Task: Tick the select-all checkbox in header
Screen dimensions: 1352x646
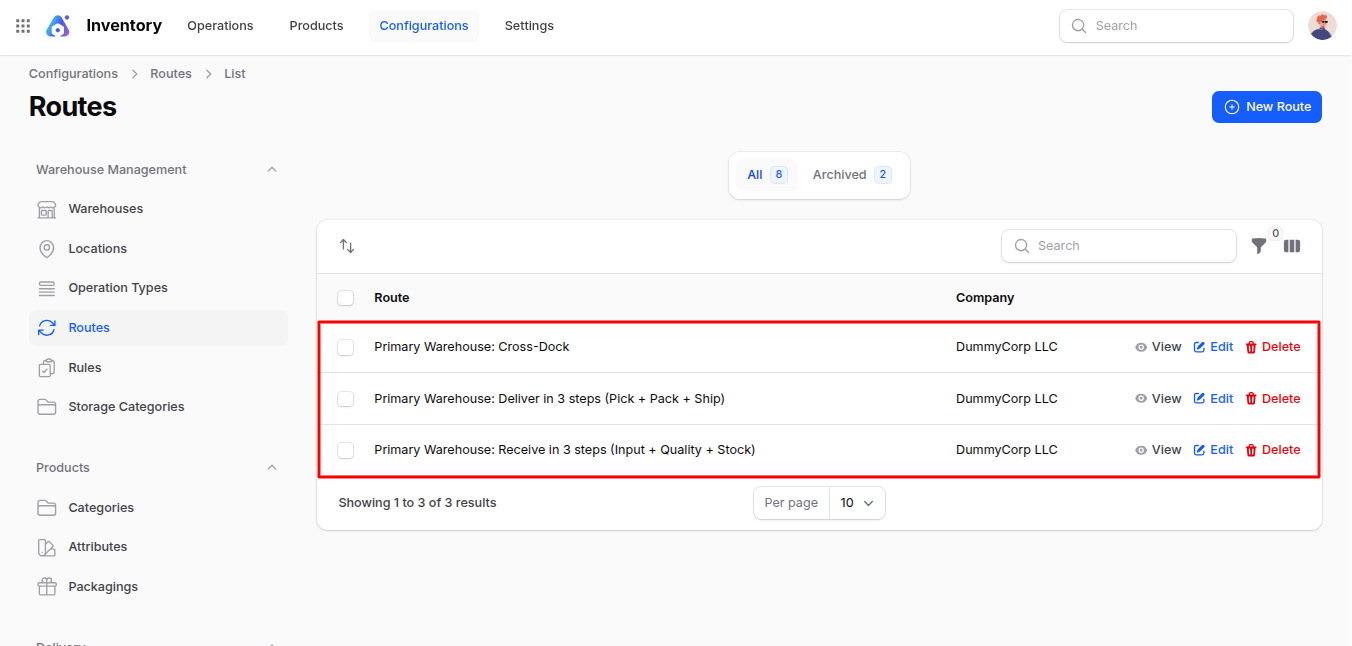Action: [x=346, y=298]
